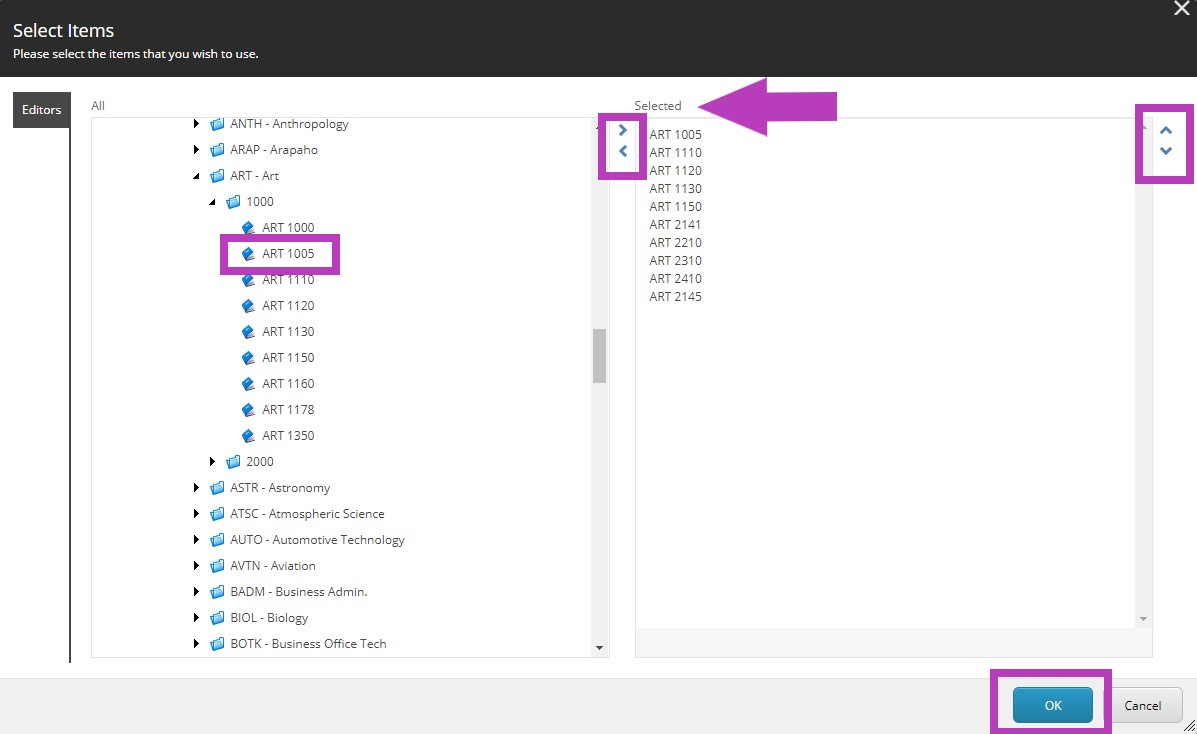
Task: Remove item from Selected with left arrow
Action: click(622, 151)
